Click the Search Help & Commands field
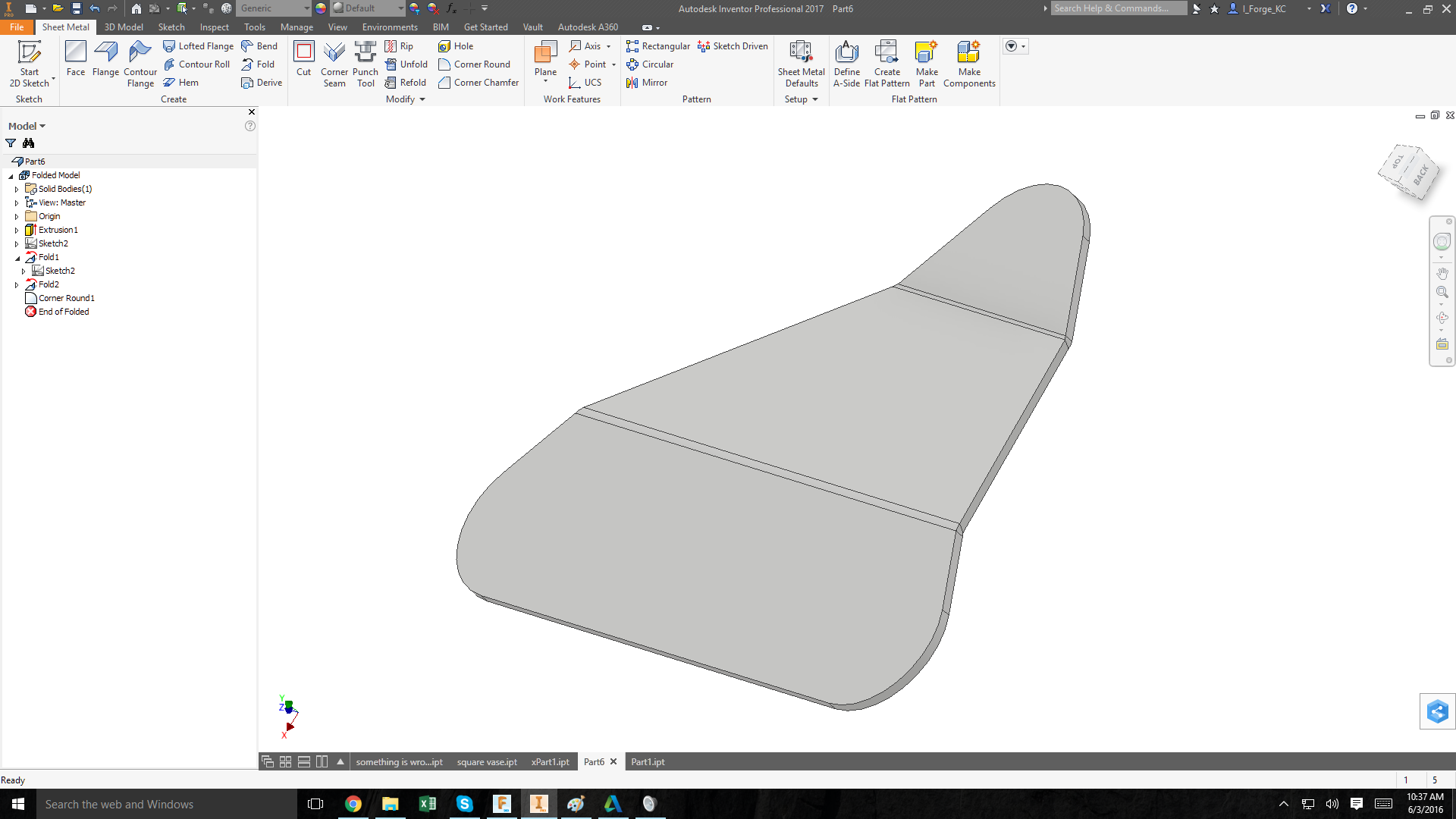Viewport: 1456px width, 819px height. [1118, 8]
